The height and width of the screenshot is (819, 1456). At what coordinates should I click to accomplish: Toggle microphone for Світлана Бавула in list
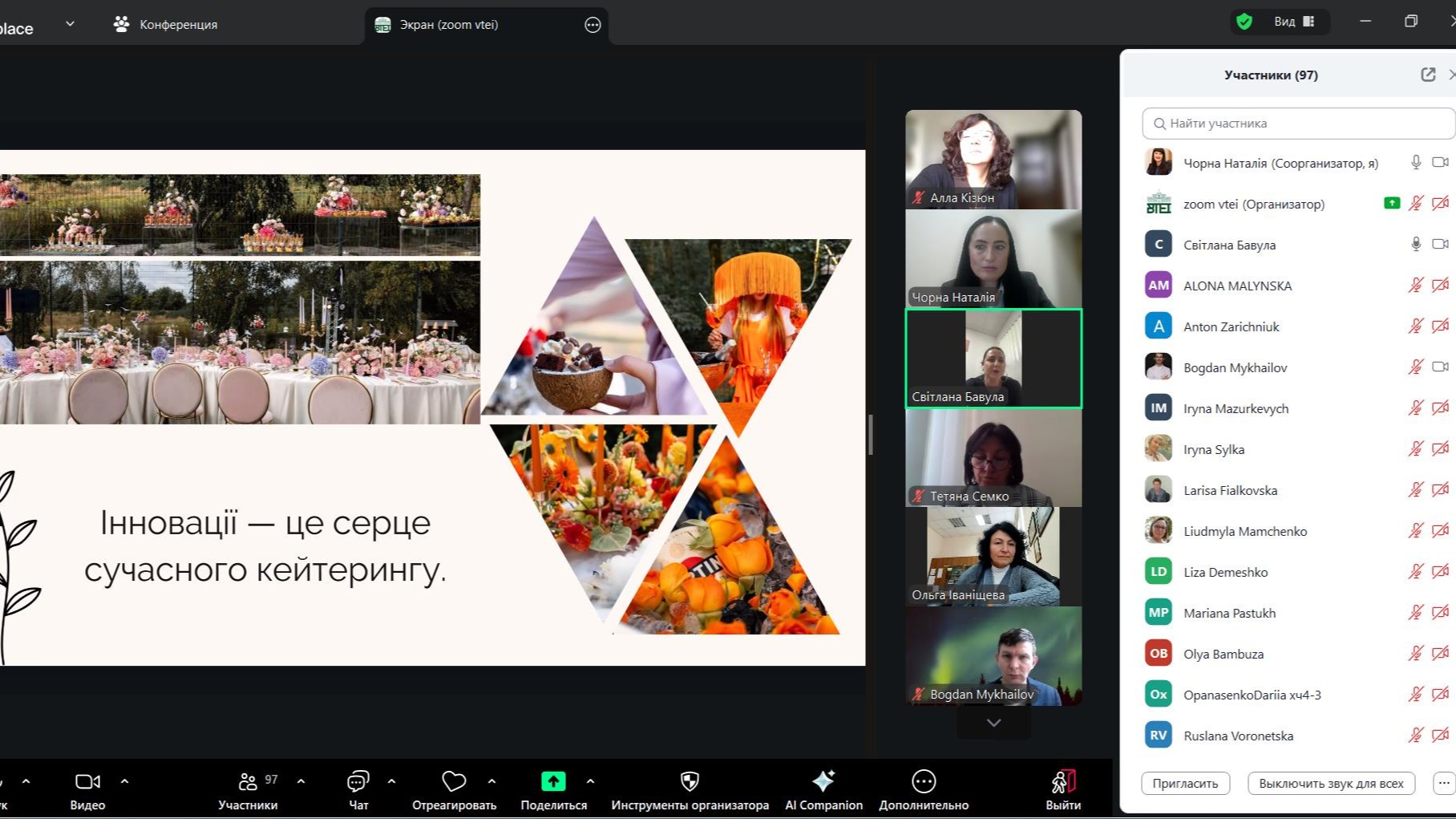coord(1416,244)
